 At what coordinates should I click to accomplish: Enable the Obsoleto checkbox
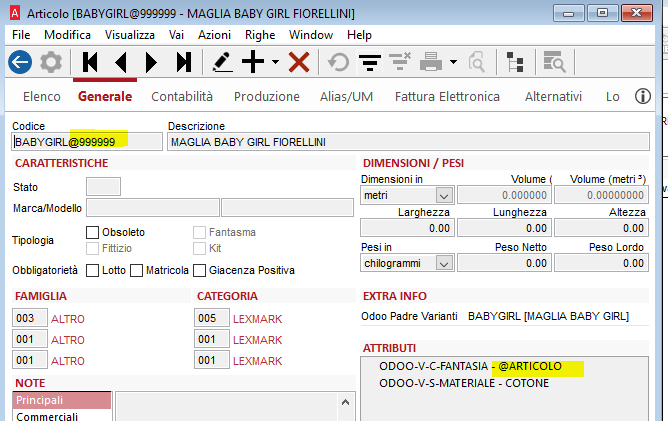(x=93, y=232)
